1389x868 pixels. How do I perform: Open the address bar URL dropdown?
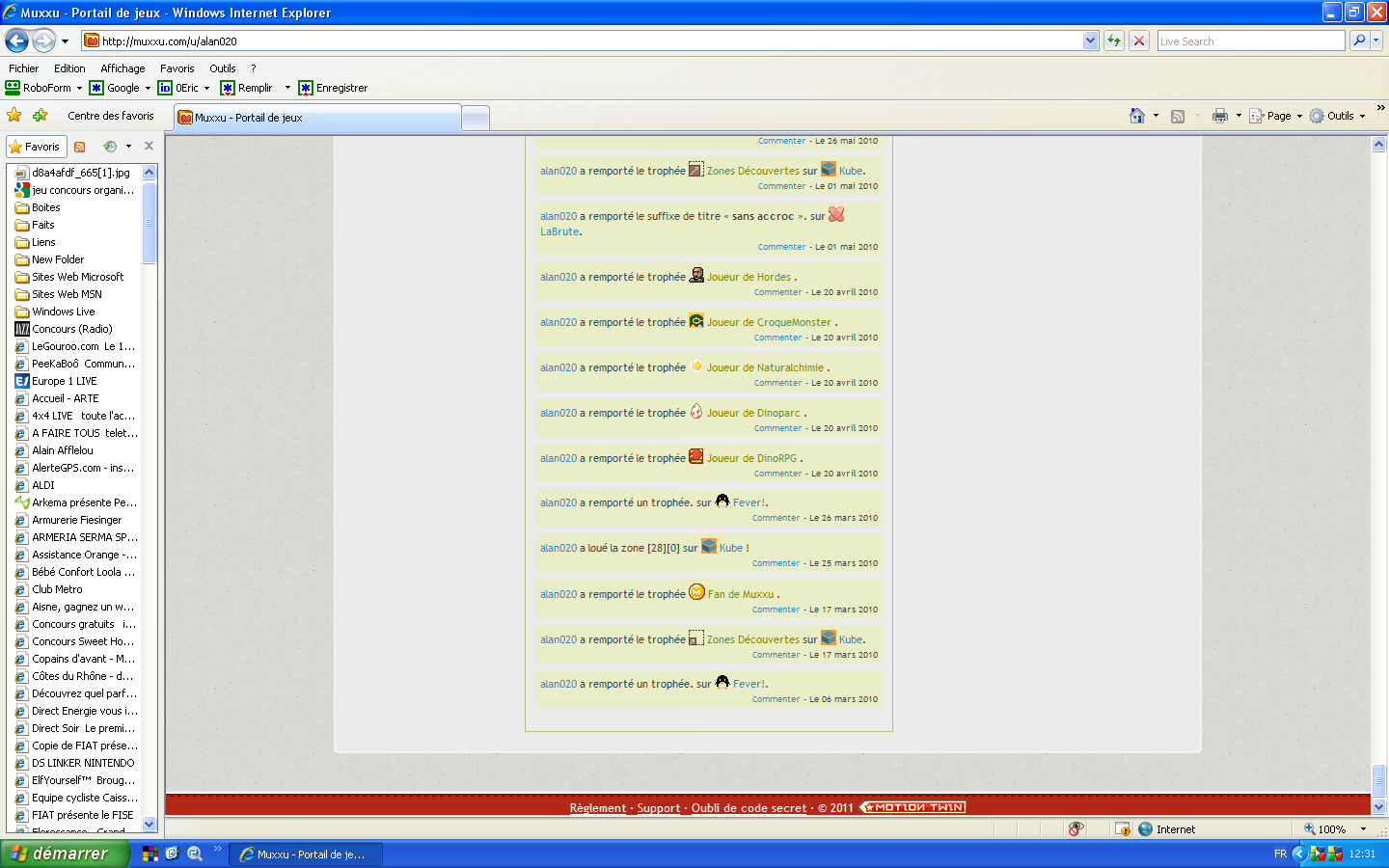[x=1090, y=41]
